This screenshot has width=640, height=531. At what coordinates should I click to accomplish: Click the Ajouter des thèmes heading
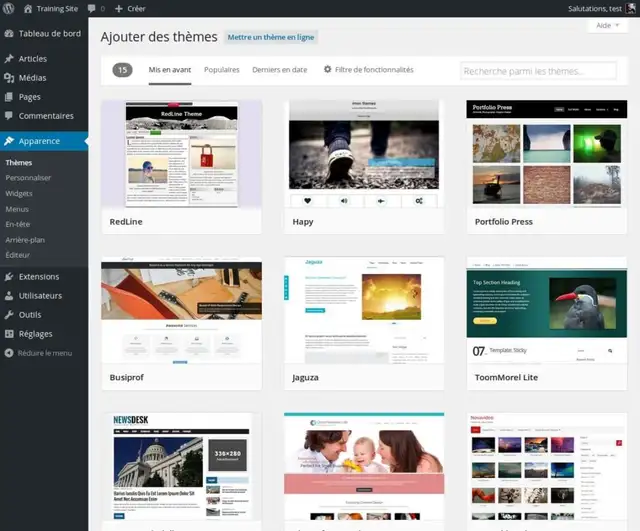tap(159, 37)
